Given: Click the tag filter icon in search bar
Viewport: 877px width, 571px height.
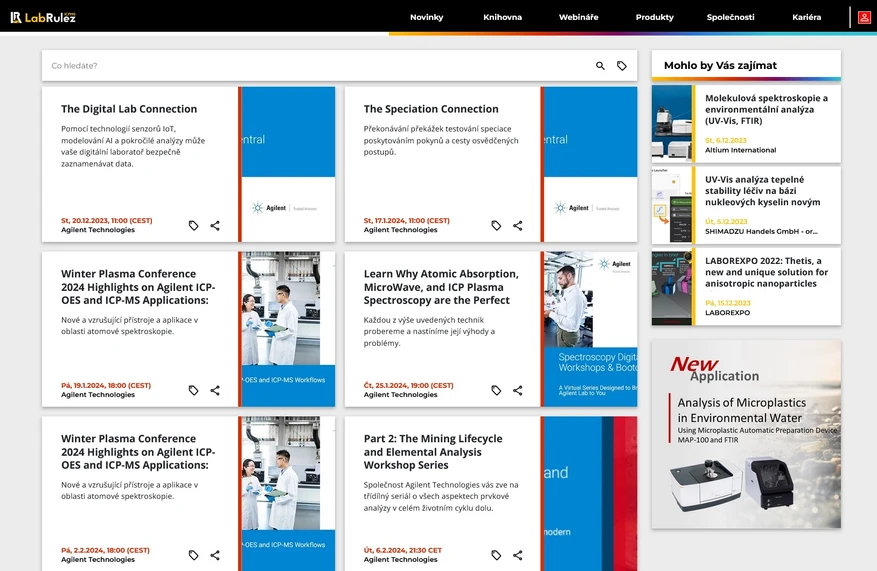Looking at the screenshot, I should coord(621,66).
